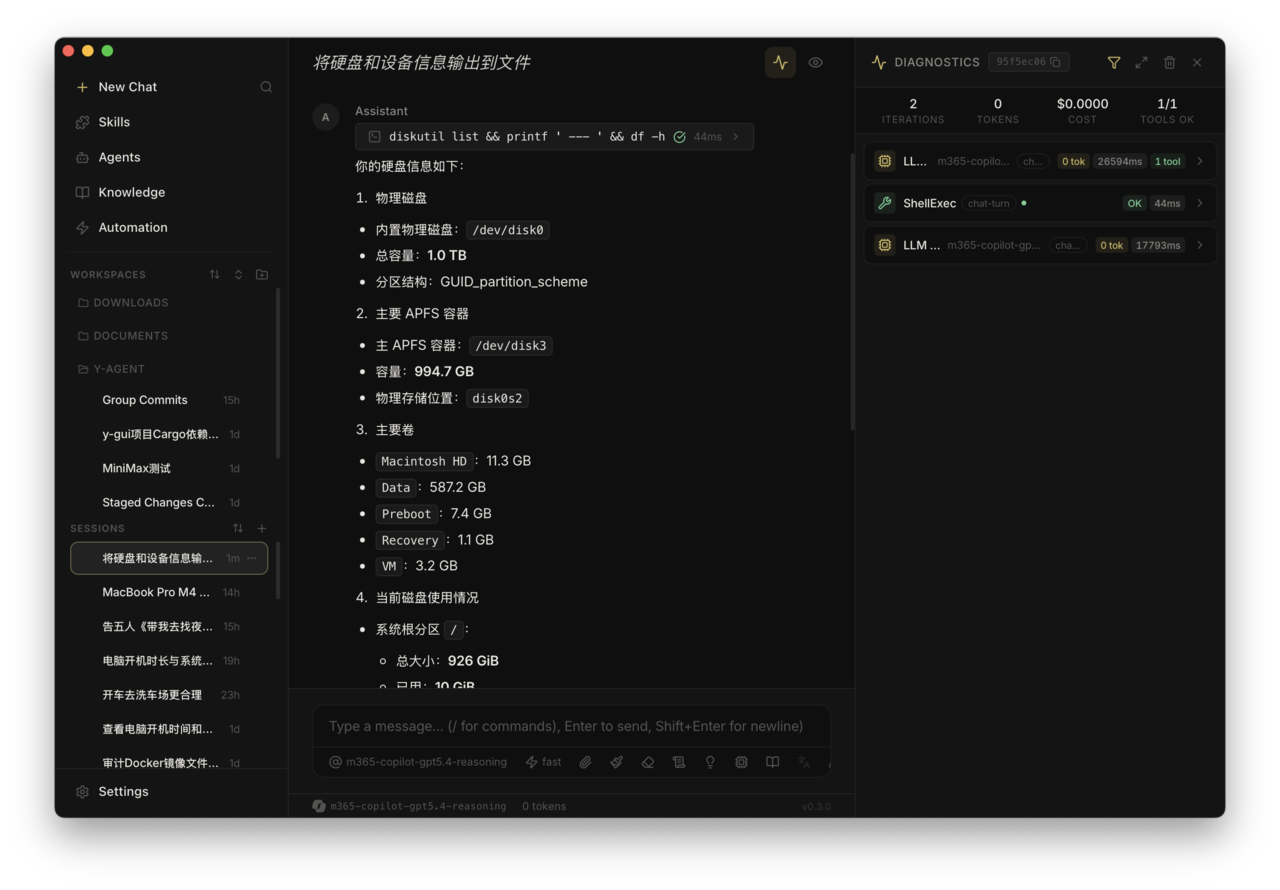The height and width of the screenshot is (890, 1280).
Task: Filter diagnostics with the funnel icon
Action: (x=1114, y=62)
